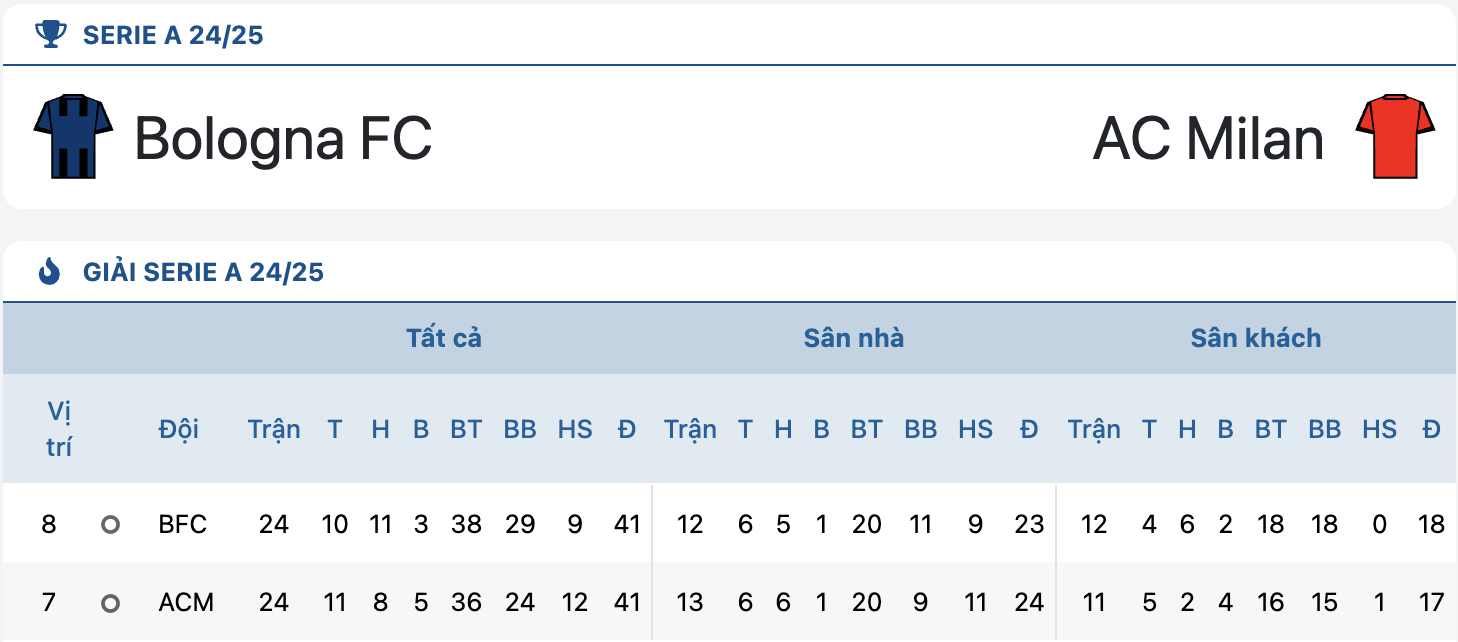Select the Sân nhà column group header
1458x642 pixels.
tap(854, 338)
